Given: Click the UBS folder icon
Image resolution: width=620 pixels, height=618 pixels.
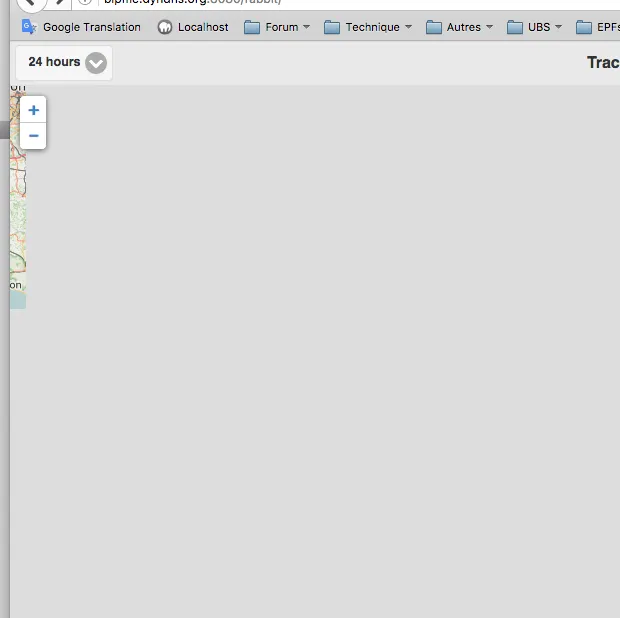Looking at the screenshot, I should tap(515, 27).
